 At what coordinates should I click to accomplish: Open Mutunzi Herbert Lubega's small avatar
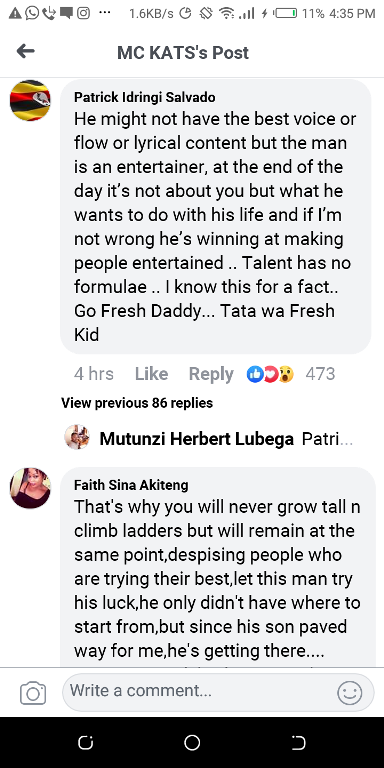tap(77, 437)
